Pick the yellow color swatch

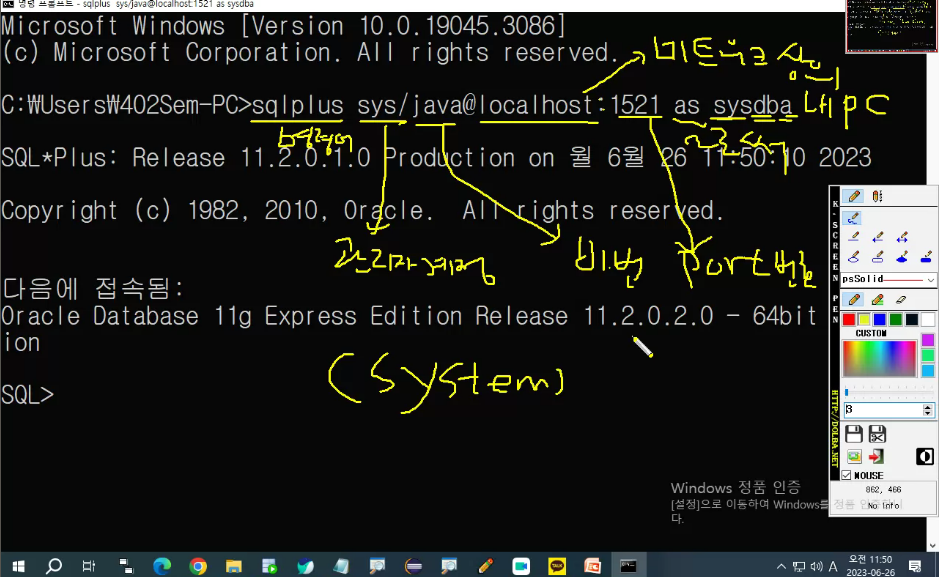click(864, 319)
